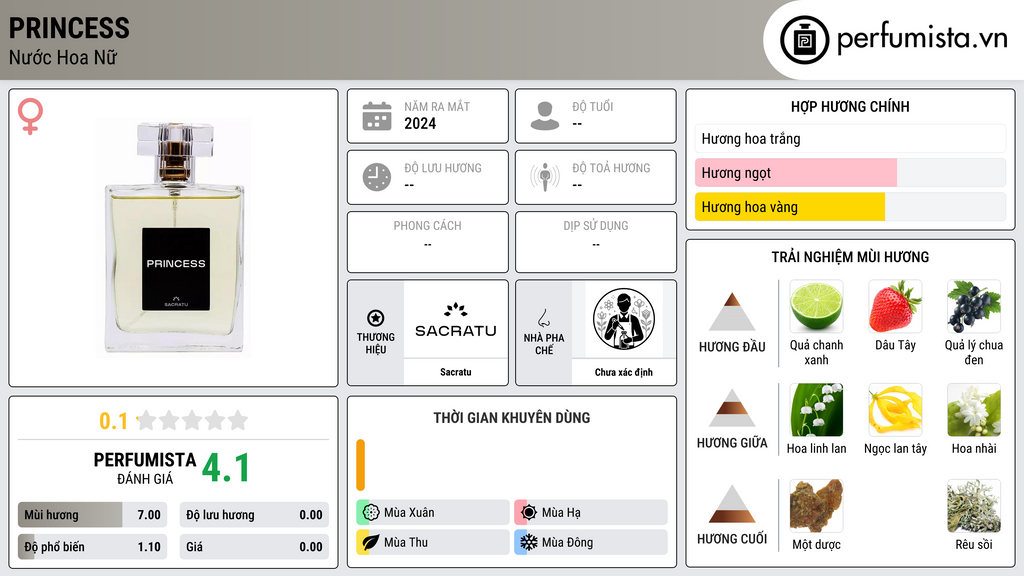Click the Hương đầu pyramid icon
The height and width of the screenshot is (576, 1024).
click(x=732, y=312)
